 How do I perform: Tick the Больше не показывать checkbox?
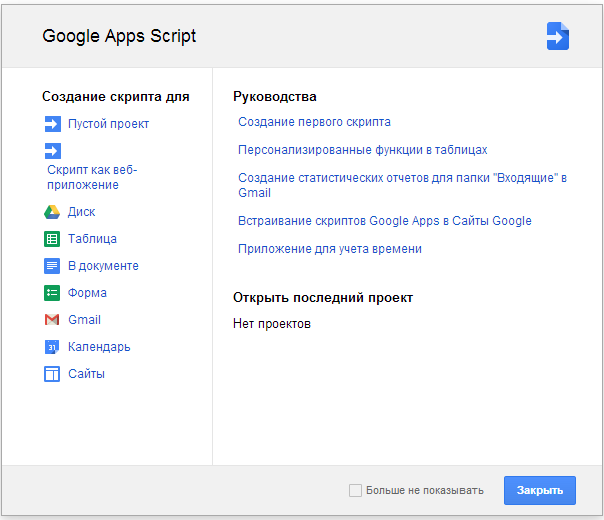pyautogui.click(x=355, y=490)
